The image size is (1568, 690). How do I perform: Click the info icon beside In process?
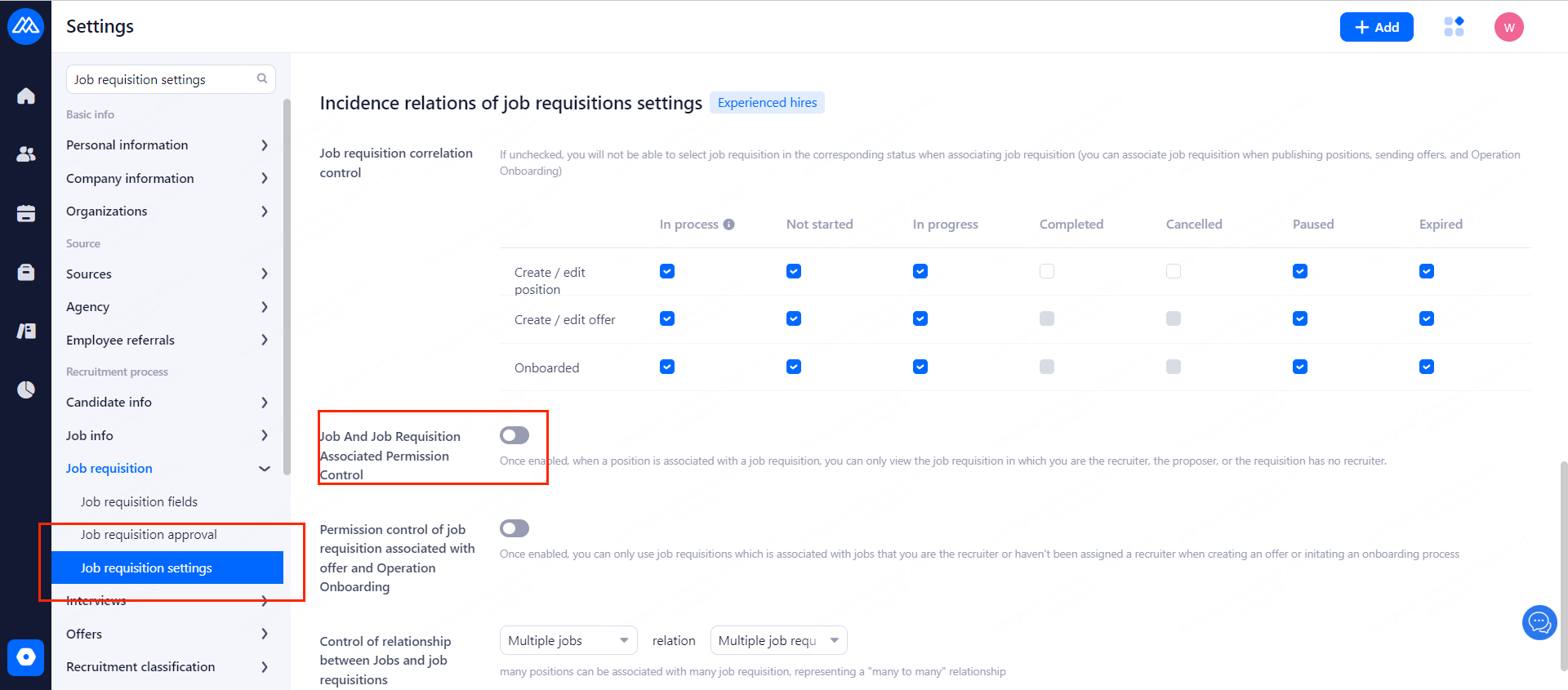pos(728,225)
